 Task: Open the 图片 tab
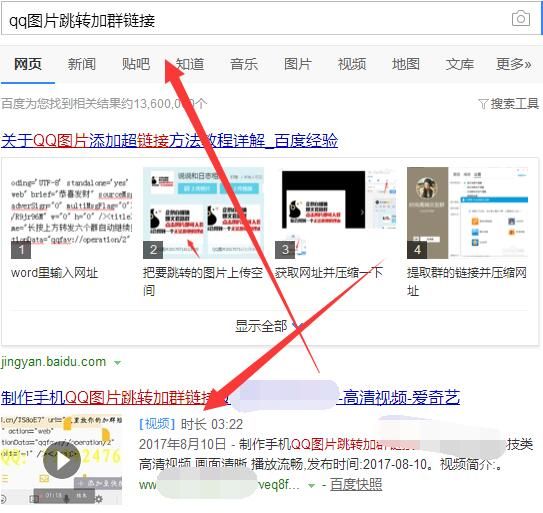(x=298, y=64)
